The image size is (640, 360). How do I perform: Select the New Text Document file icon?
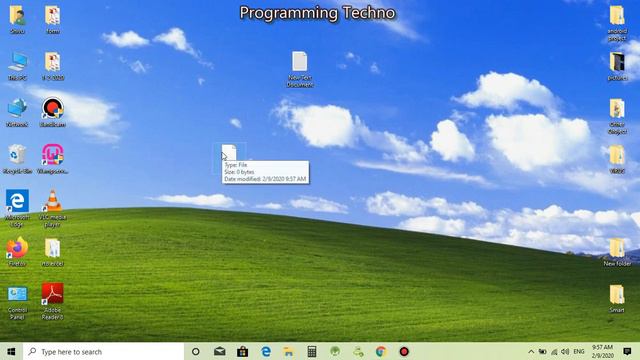click(x=300, y=69)
